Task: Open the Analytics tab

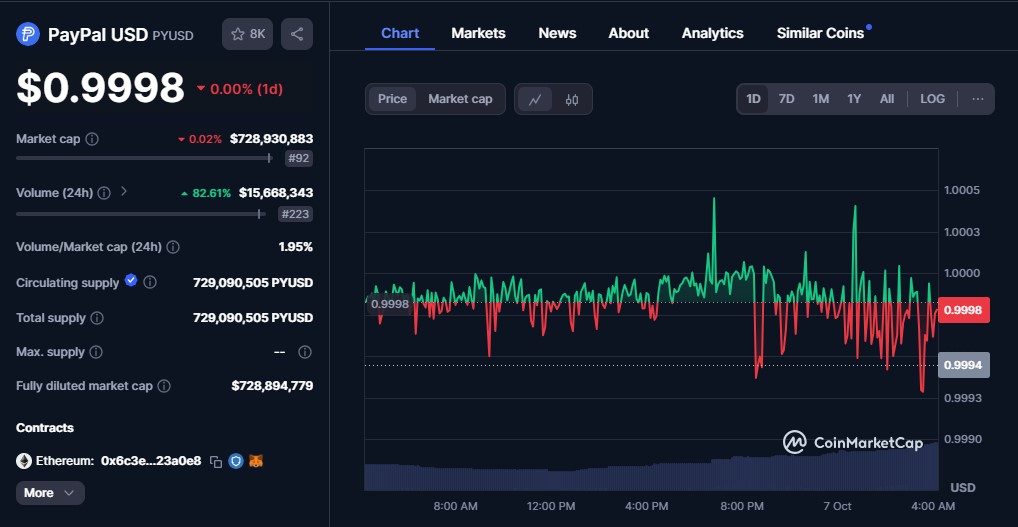Action: point(712,33)
